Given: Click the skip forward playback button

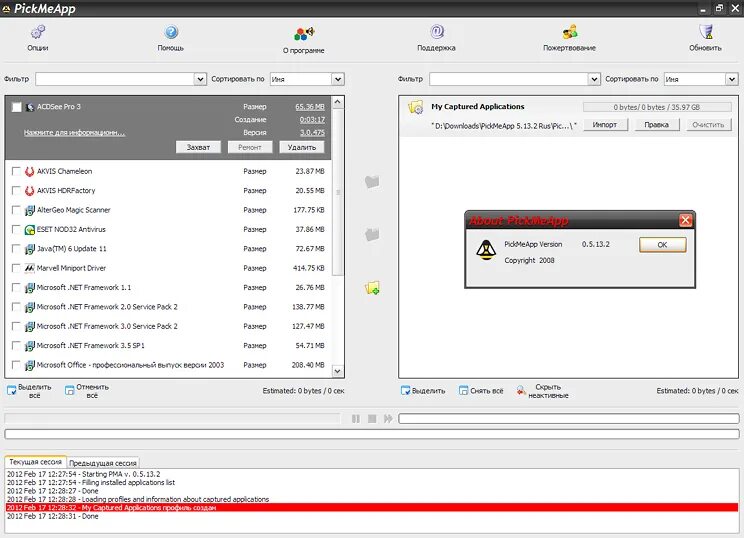Looking at the screenshot, I should coord(388,418).
